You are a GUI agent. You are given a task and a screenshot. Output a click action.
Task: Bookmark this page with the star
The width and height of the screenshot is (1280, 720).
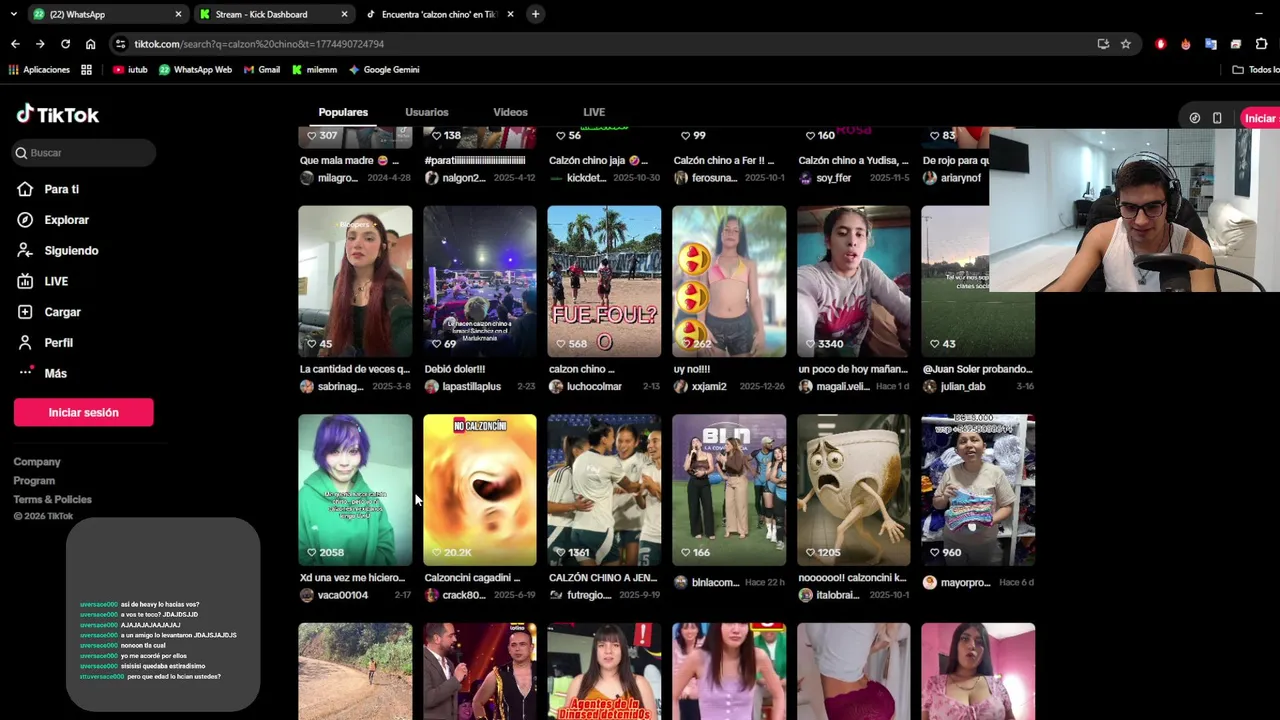pyautogui.click(x=1126, y=44)
